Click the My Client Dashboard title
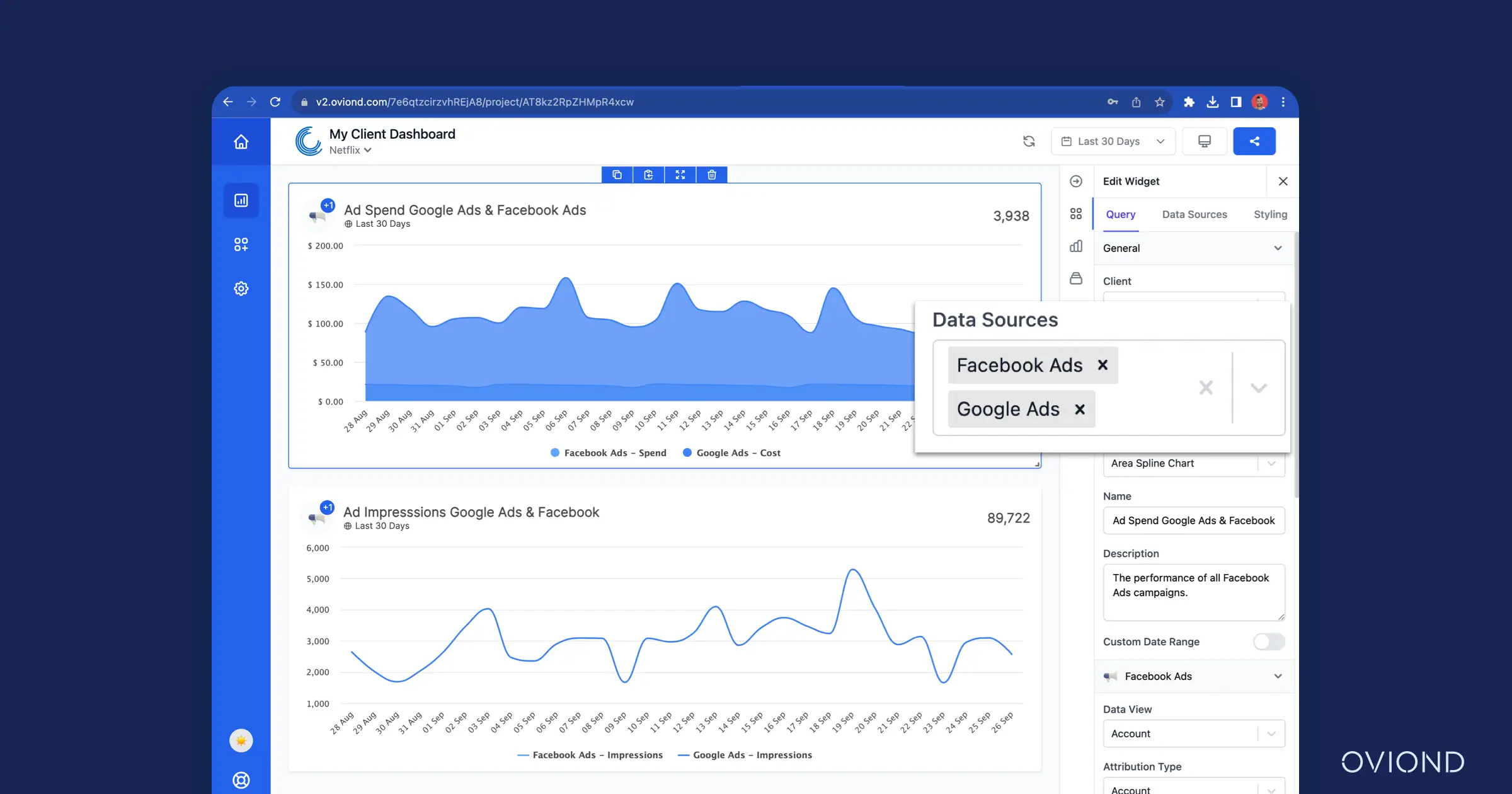This screenshot has height=794, width=1512. pos(392,134)
